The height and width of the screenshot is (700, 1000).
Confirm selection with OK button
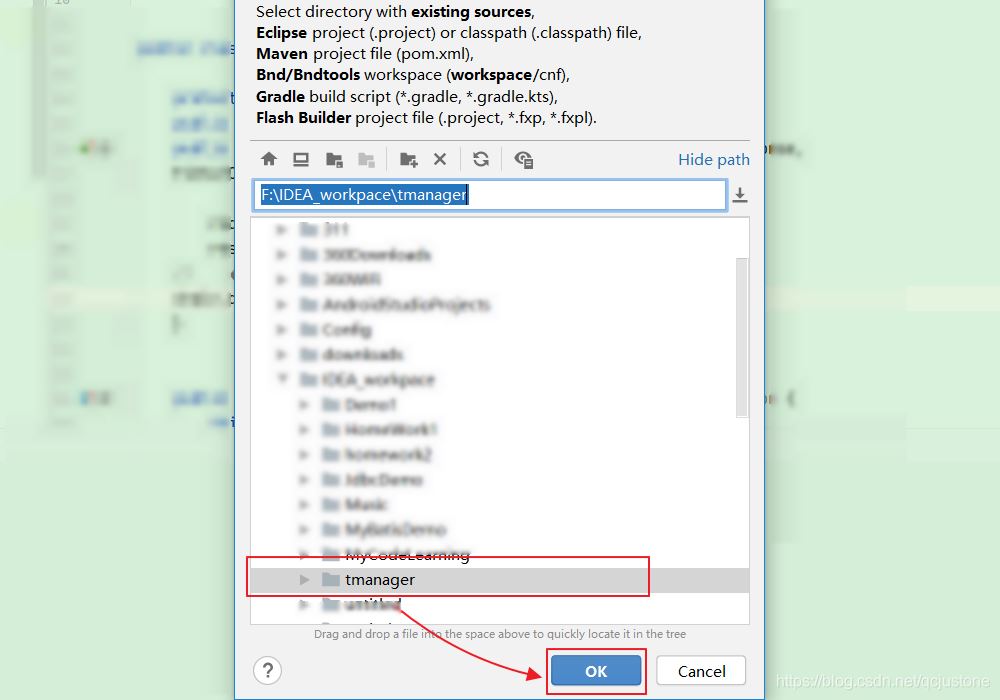pyautogui.click(x=596, y=671)
